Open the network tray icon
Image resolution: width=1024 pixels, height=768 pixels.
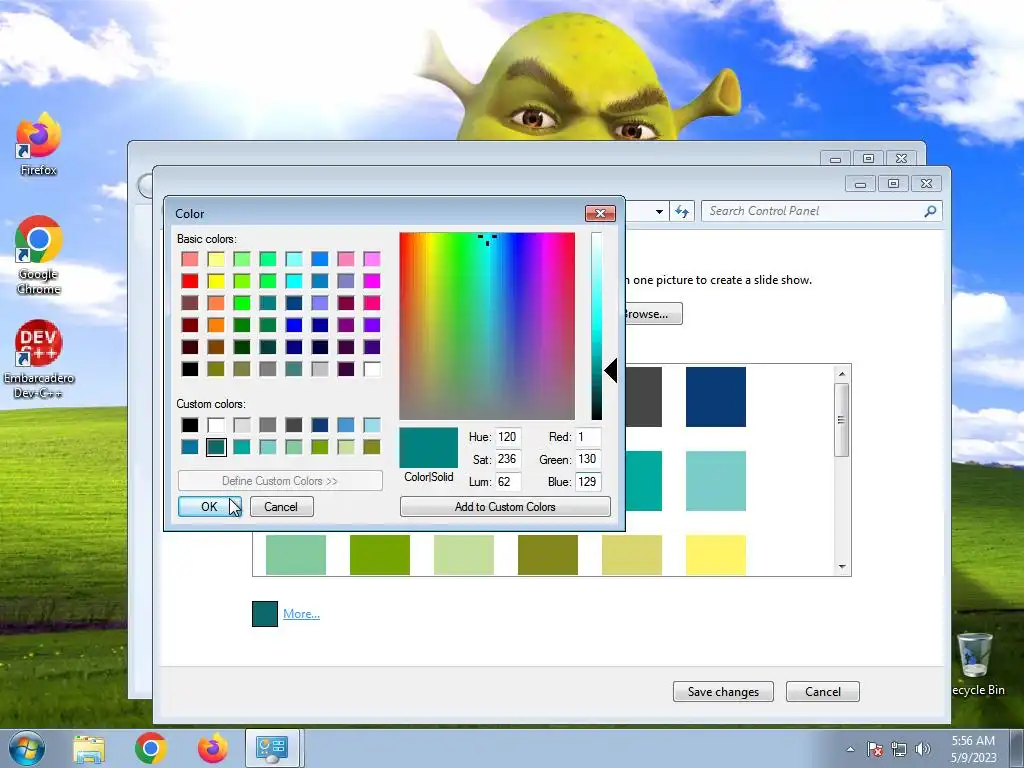coord(899,749)
